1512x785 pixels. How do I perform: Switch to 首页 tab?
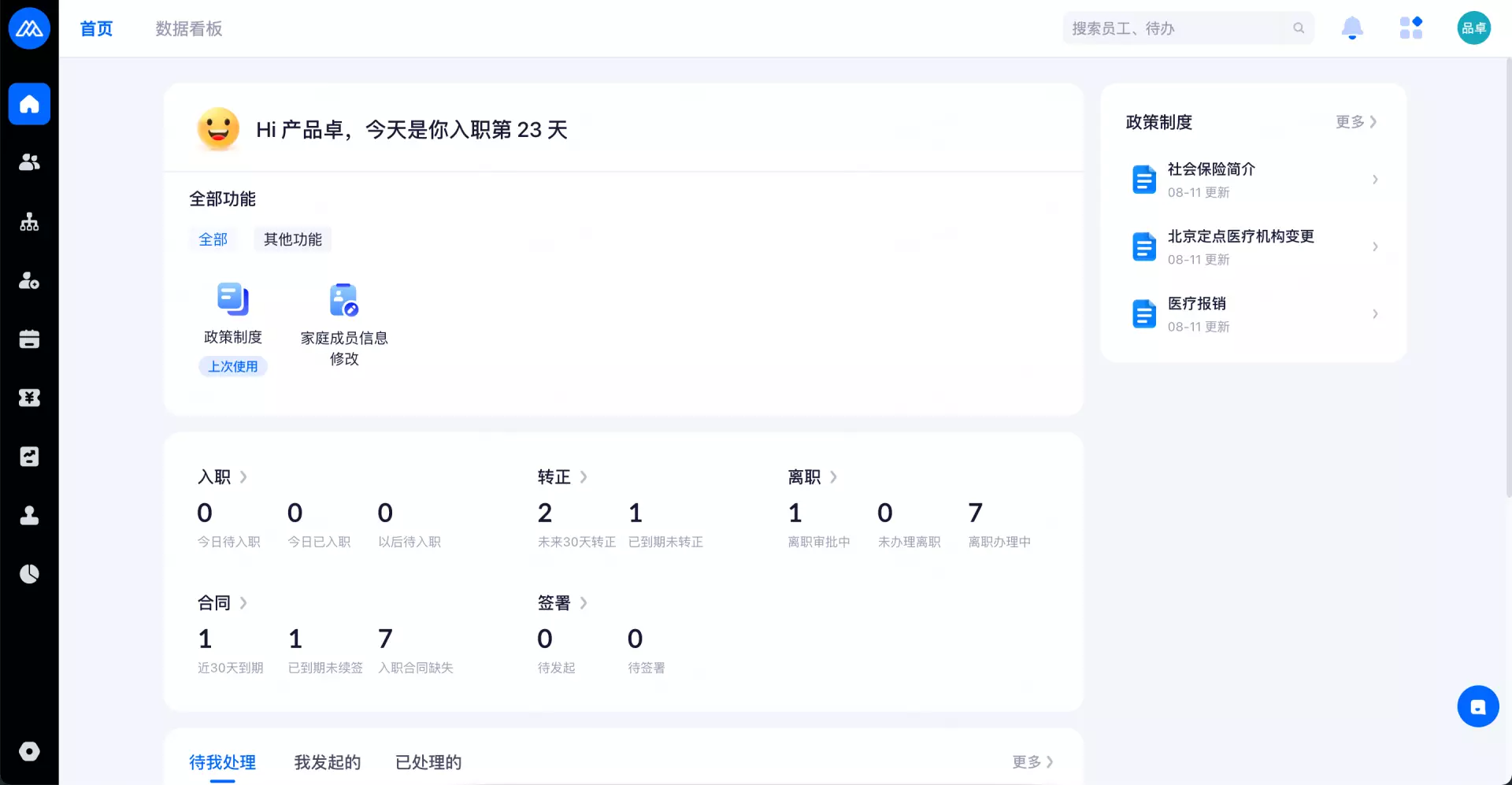pyautogui.click(x=96, y=29)
